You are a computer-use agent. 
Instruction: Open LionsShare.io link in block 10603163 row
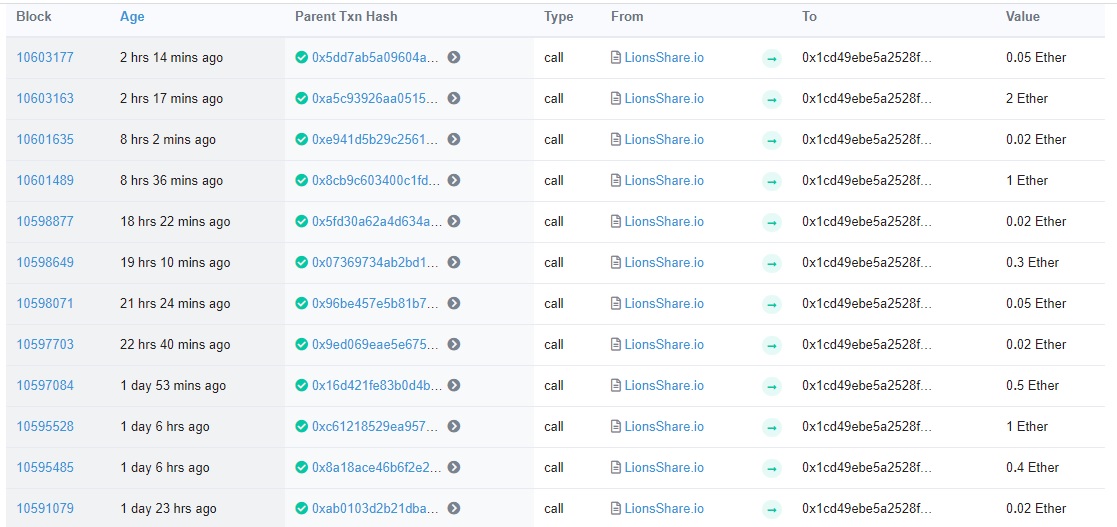pyautogui.click(x=664, y=98)
